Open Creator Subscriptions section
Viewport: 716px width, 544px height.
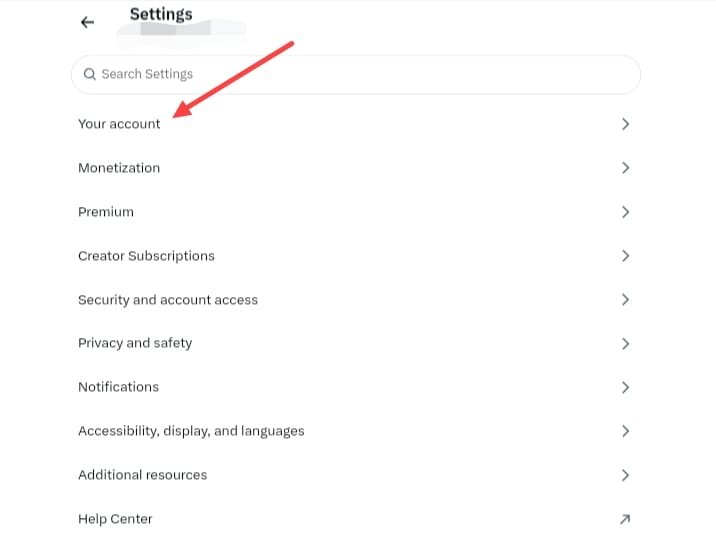(x=356, y=256)
